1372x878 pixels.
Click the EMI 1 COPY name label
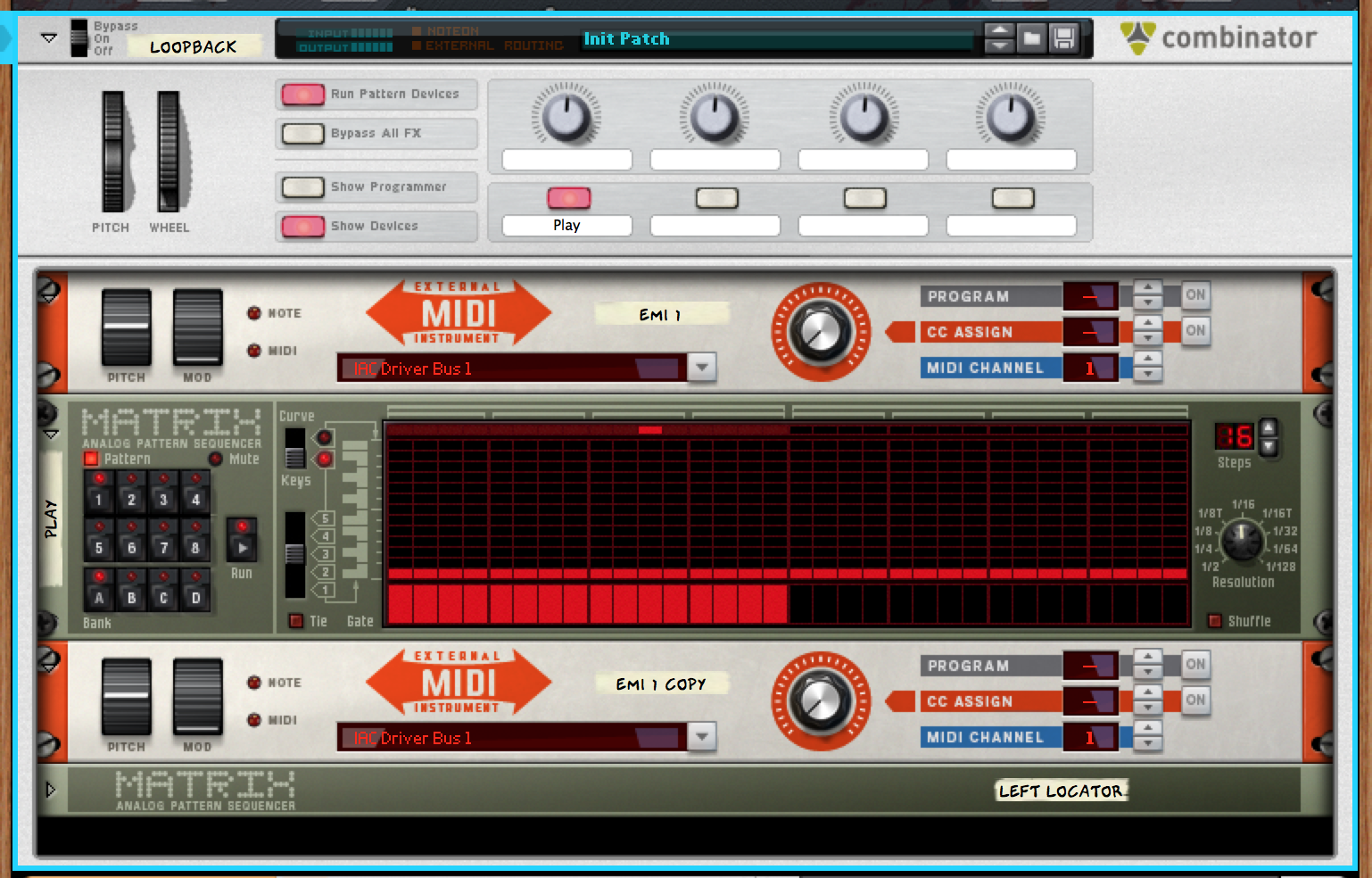coord(661,683)
